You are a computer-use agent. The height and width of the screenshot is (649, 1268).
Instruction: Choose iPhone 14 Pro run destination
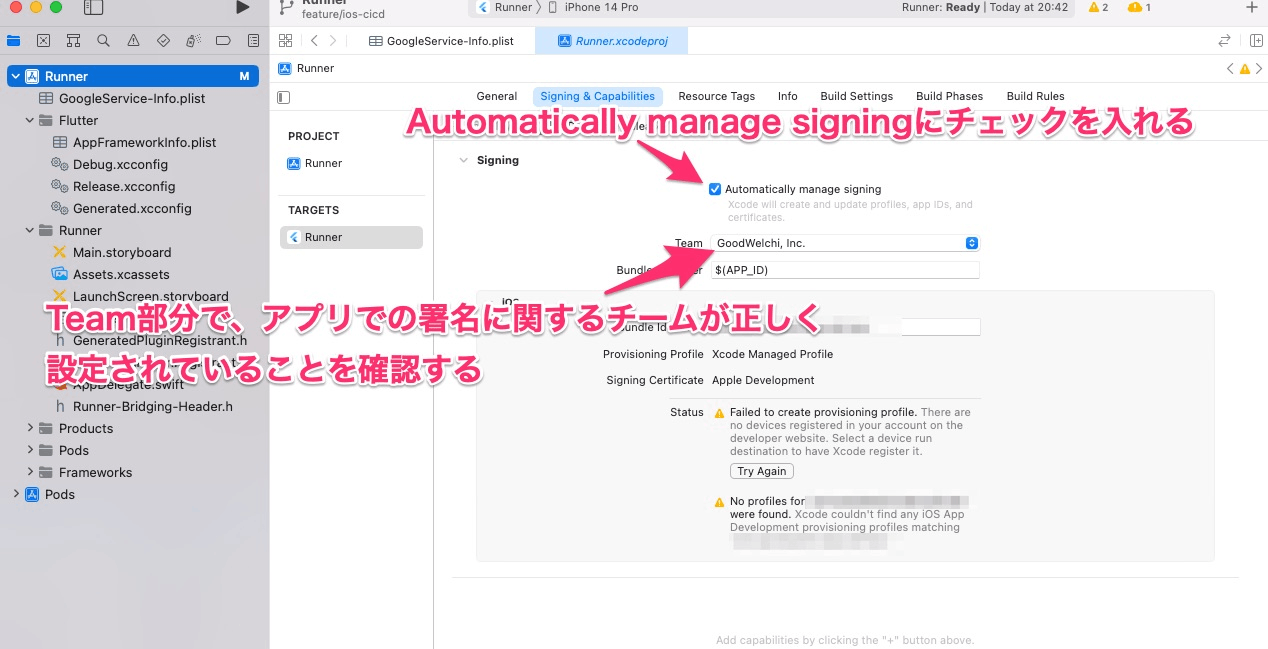(594, 8)
